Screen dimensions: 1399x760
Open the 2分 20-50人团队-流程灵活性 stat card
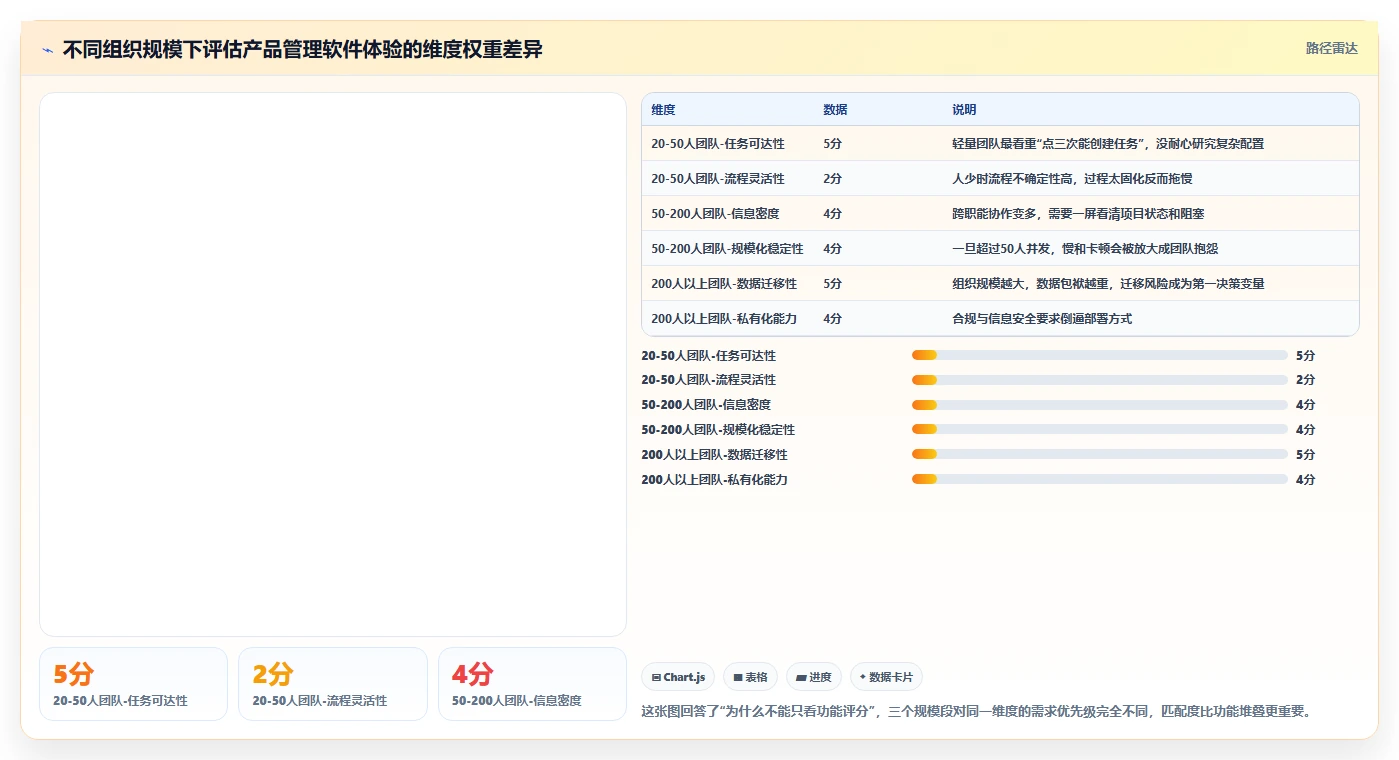click(x=333, y=684)
